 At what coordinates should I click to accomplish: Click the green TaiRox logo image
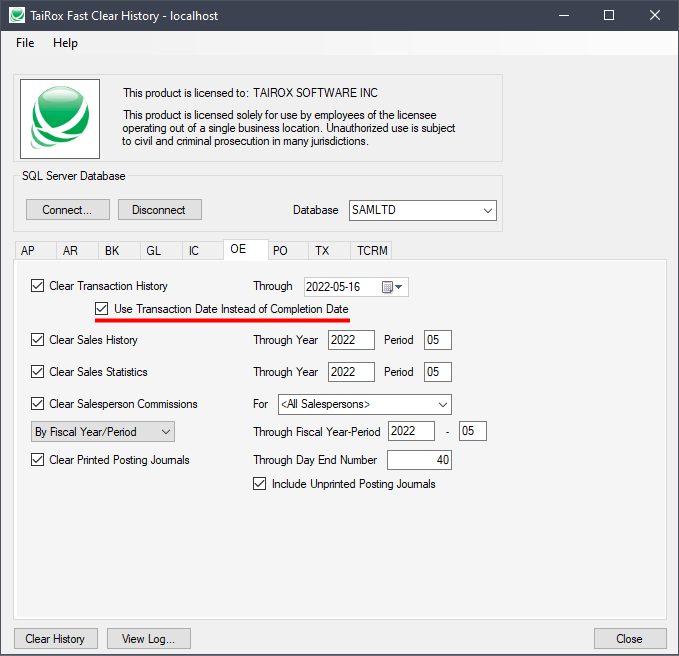60,119
